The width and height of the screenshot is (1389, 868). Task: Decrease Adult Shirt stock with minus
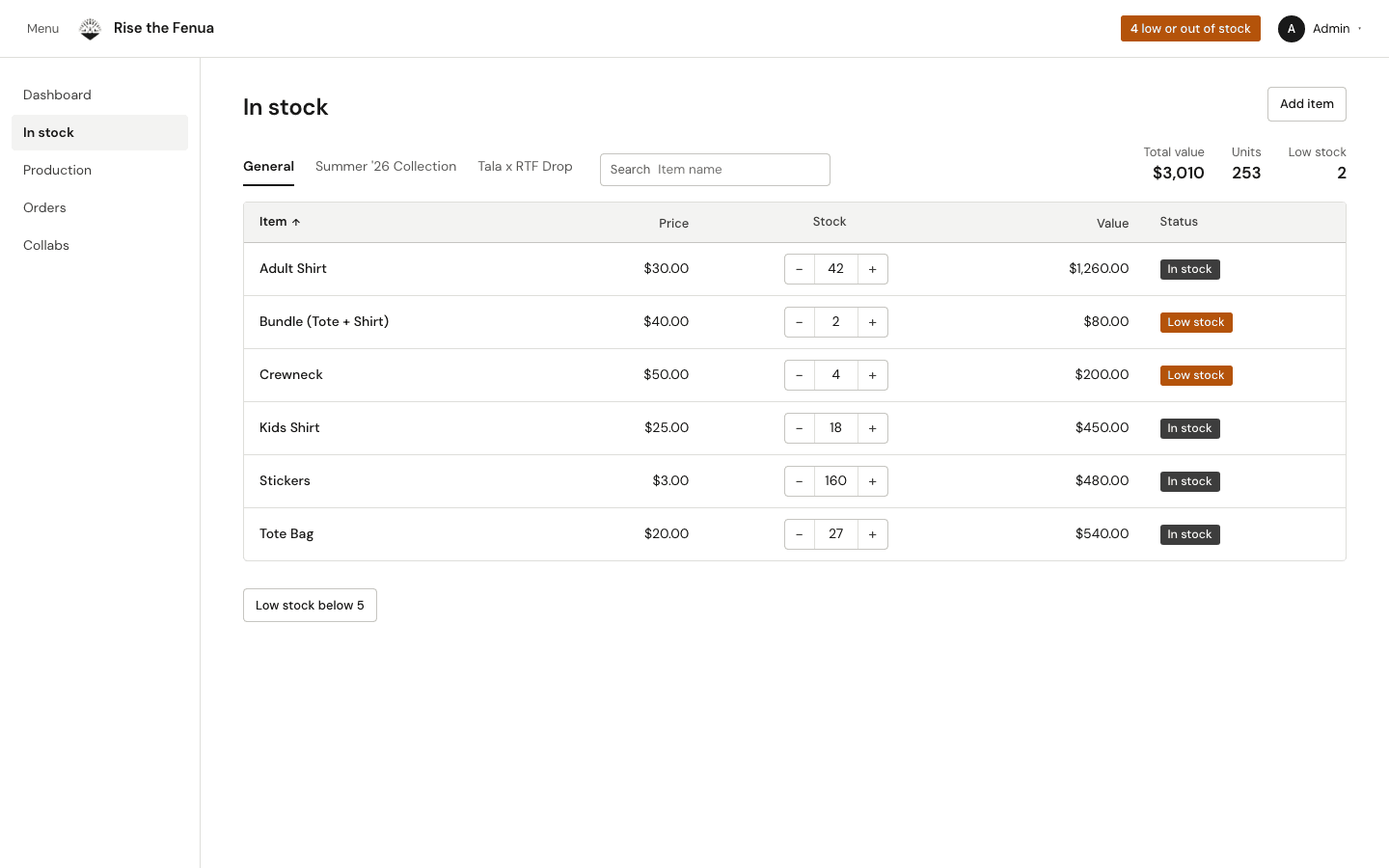800,269
